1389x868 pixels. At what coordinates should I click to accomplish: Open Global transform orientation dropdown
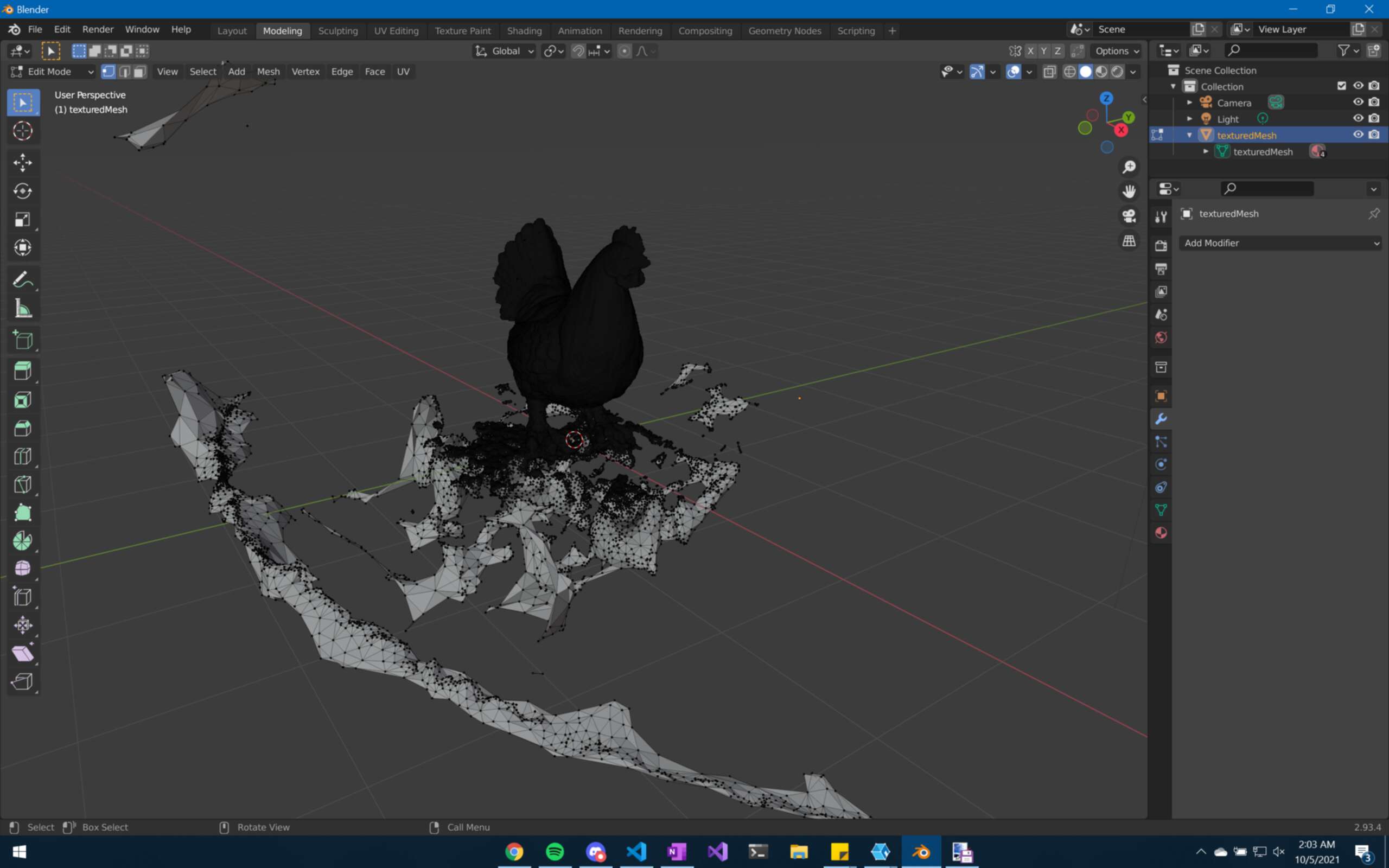point(505,51)
